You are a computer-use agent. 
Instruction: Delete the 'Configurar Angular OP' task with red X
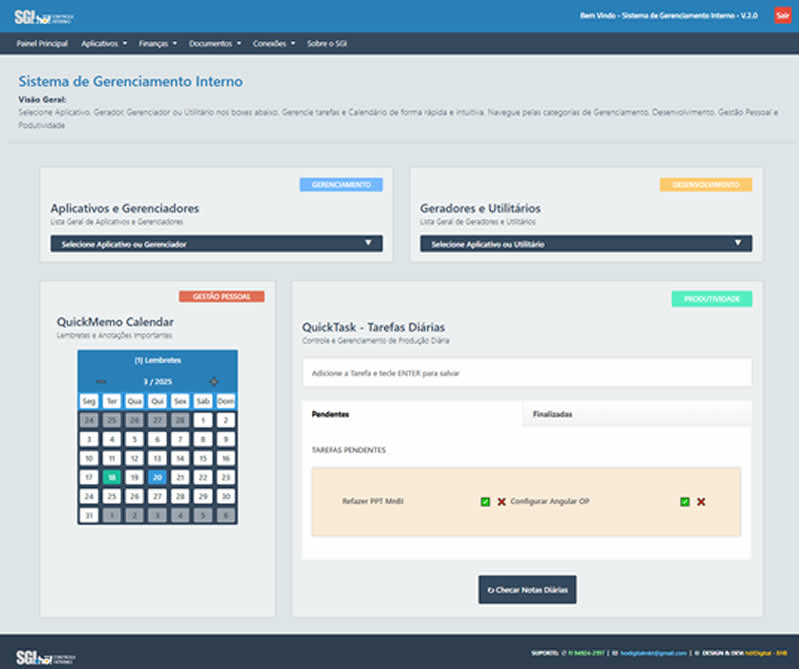pyautogui.click(x=701, y=501)
